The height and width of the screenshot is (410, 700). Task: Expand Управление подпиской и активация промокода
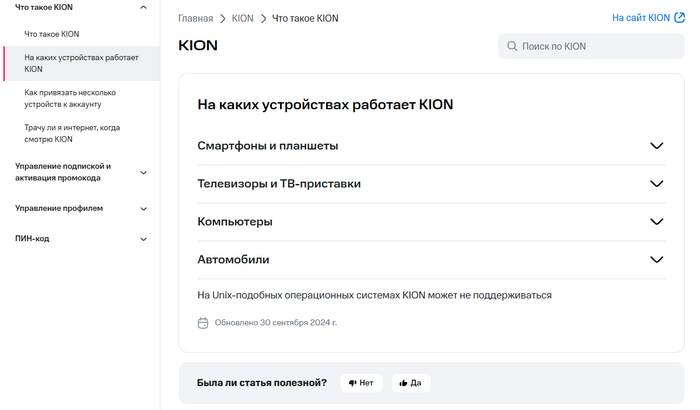tap(143, 172)
